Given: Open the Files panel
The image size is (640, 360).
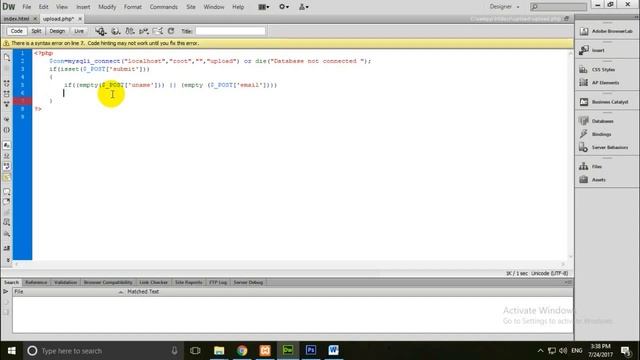Looking at the screenshot, I should 591,167.
